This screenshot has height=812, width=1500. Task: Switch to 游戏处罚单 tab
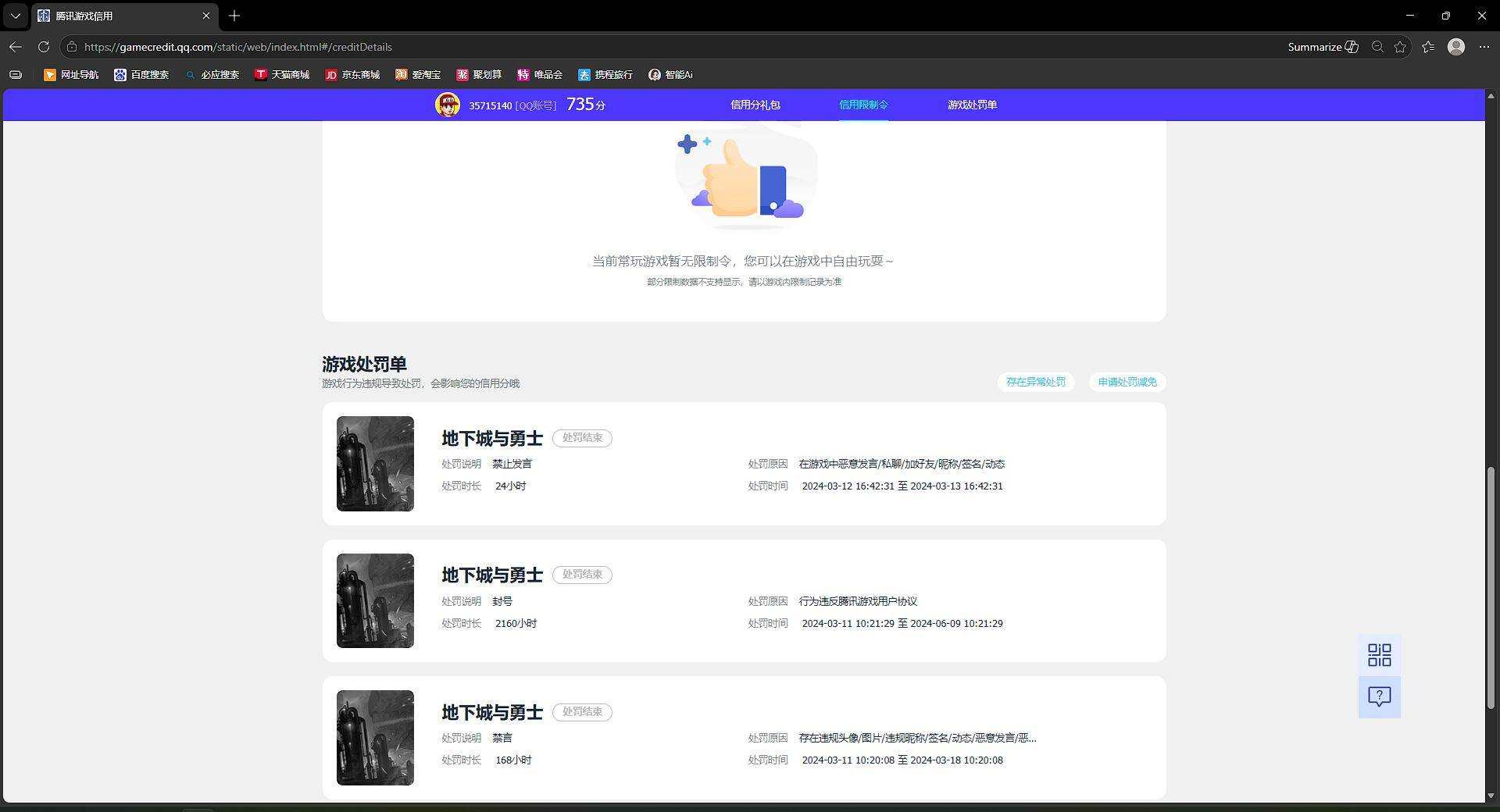coord(972,105)
